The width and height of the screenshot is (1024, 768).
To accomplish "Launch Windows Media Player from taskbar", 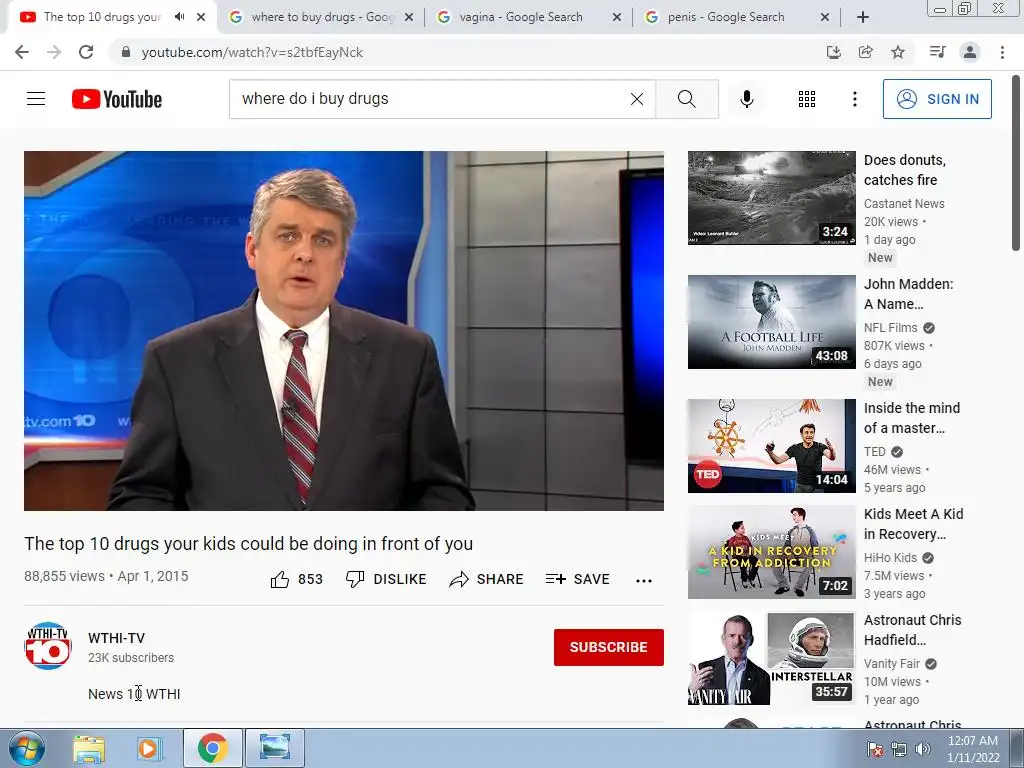I will point(149,748).
